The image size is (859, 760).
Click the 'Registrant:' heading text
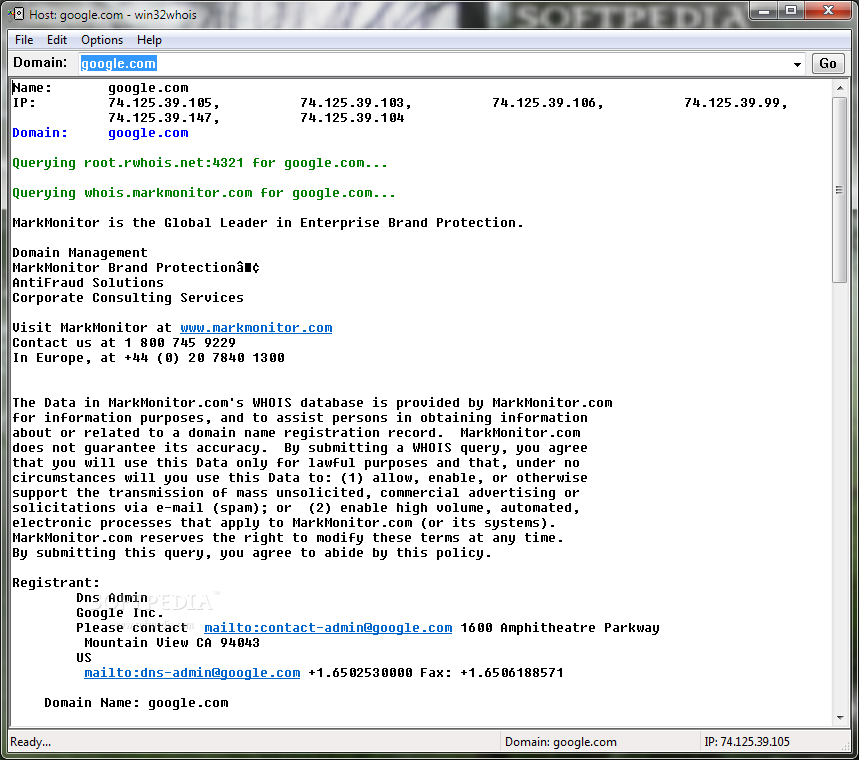click(x=56, y=583)
